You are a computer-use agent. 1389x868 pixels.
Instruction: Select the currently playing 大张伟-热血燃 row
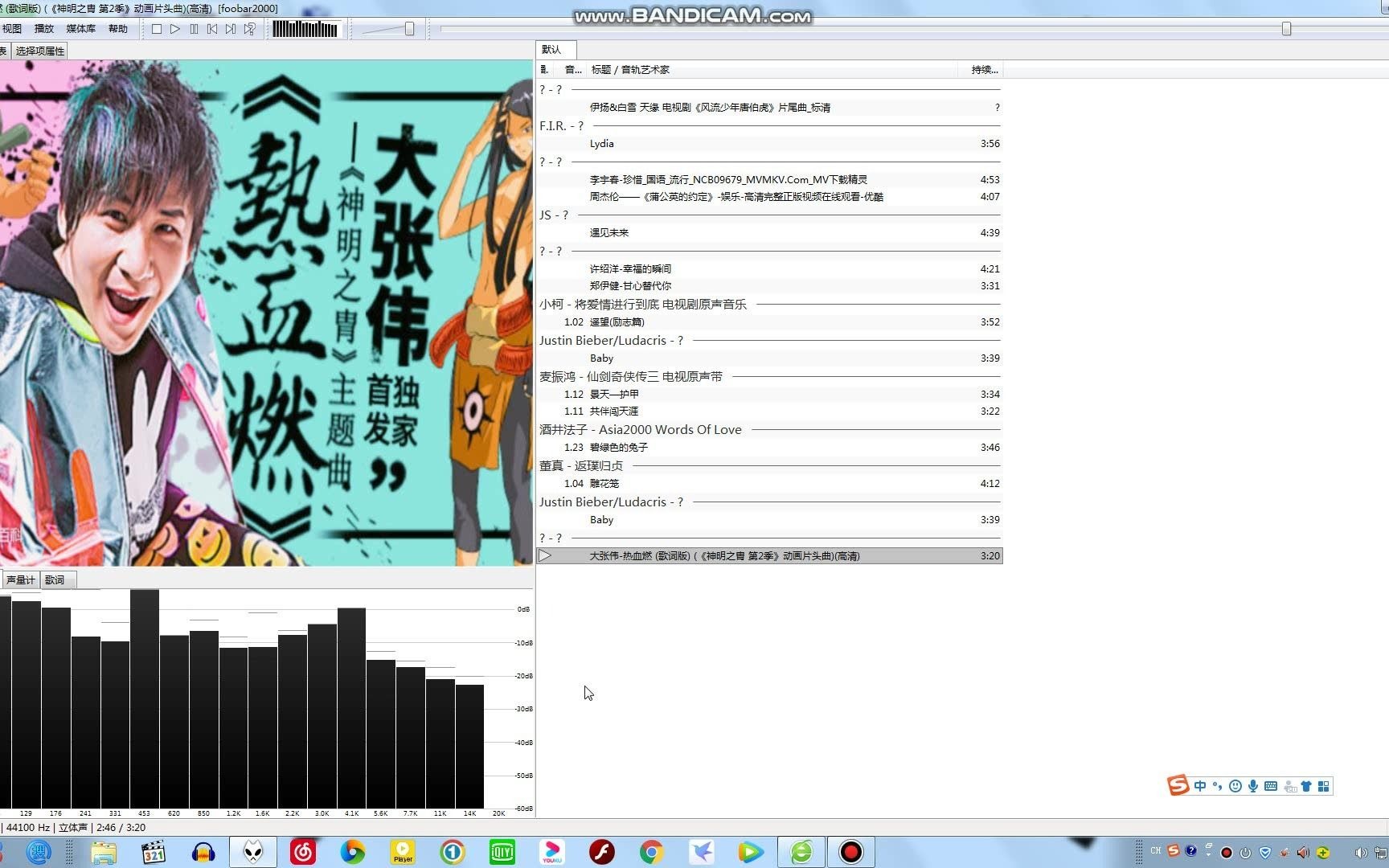point(769,556)
